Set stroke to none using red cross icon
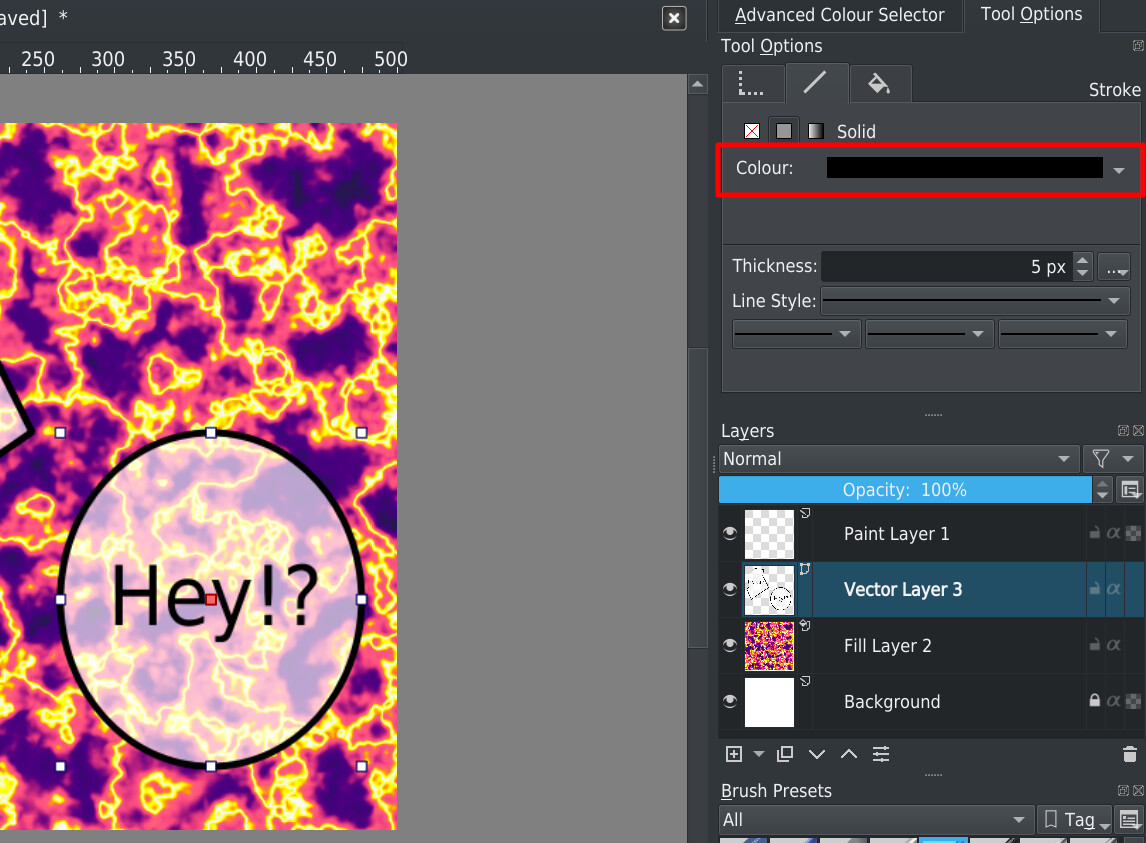Viewport: 1146px width, 843px height. point(751,131)
